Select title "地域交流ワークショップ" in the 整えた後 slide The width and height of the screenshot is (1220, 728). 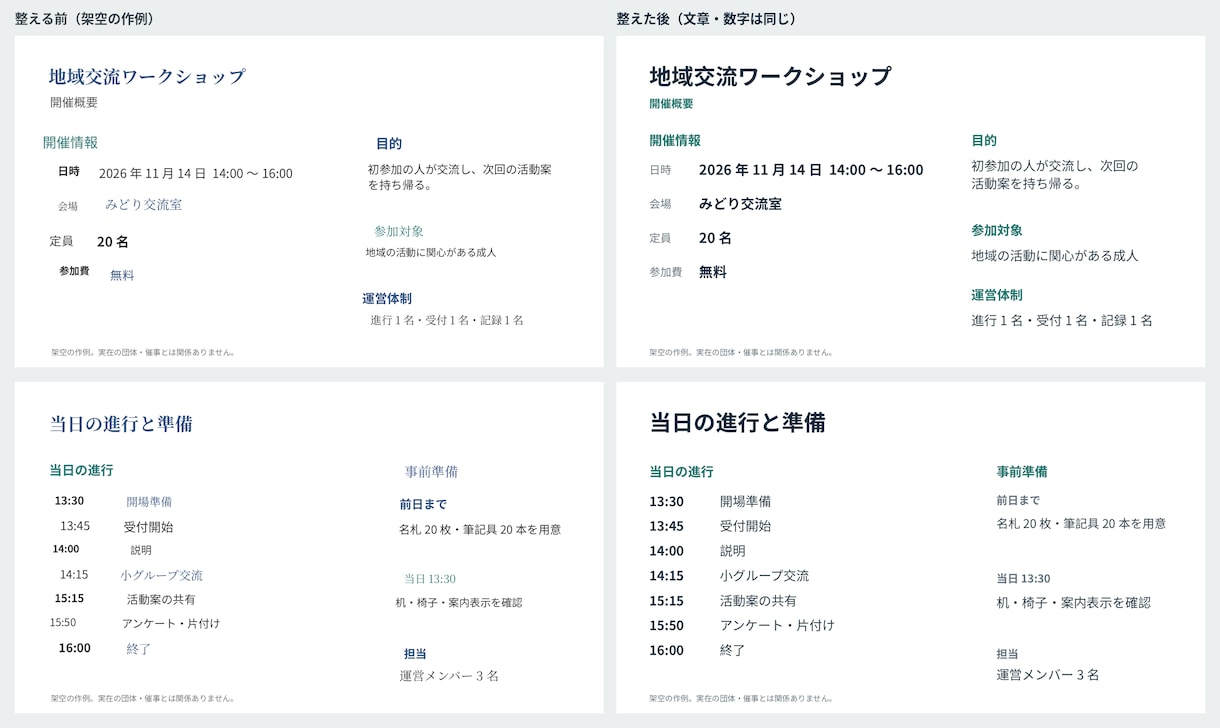pos(770,76)
